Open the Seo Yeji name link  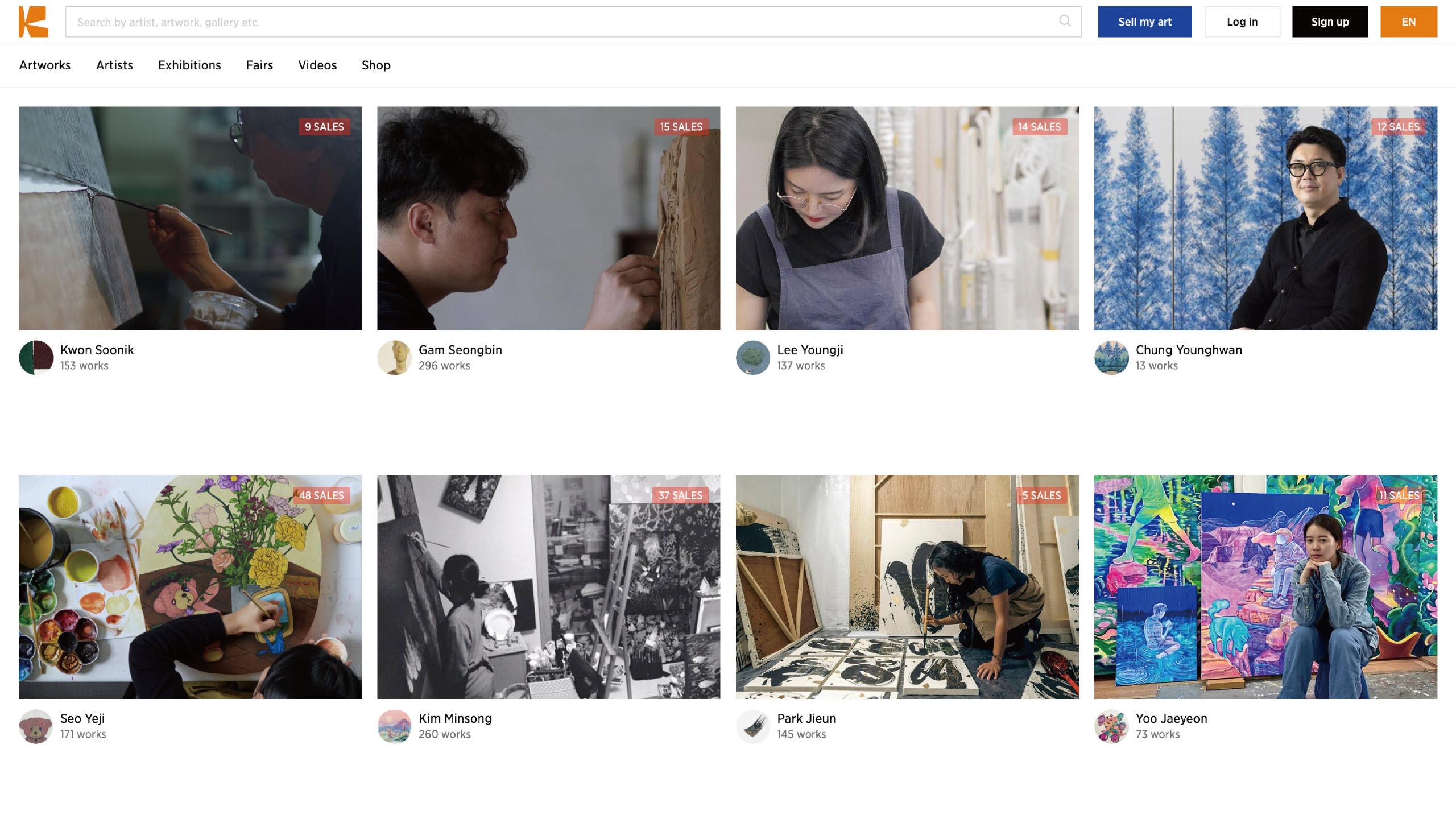point(82,718)
